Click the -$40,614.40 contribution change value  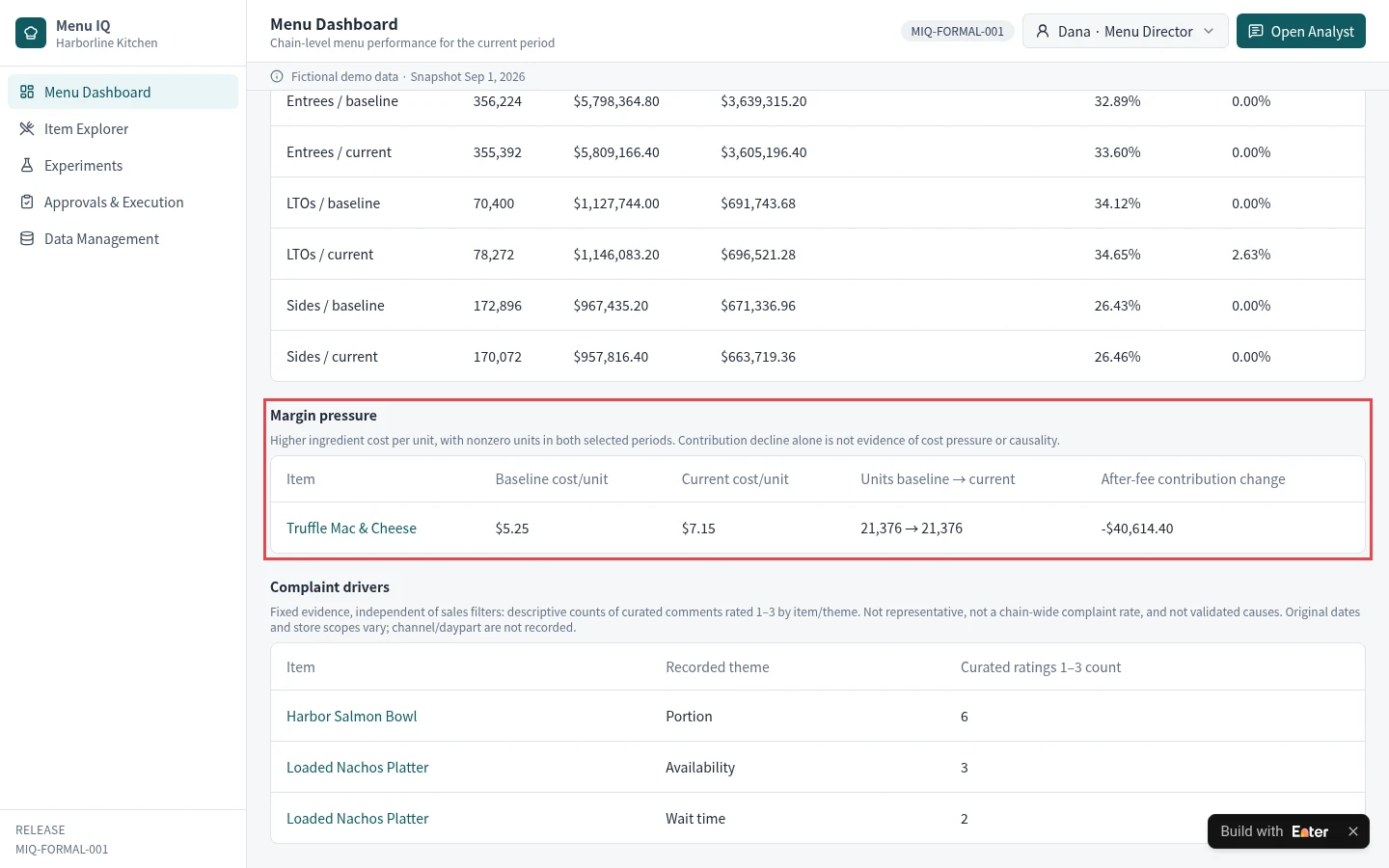1137,529
